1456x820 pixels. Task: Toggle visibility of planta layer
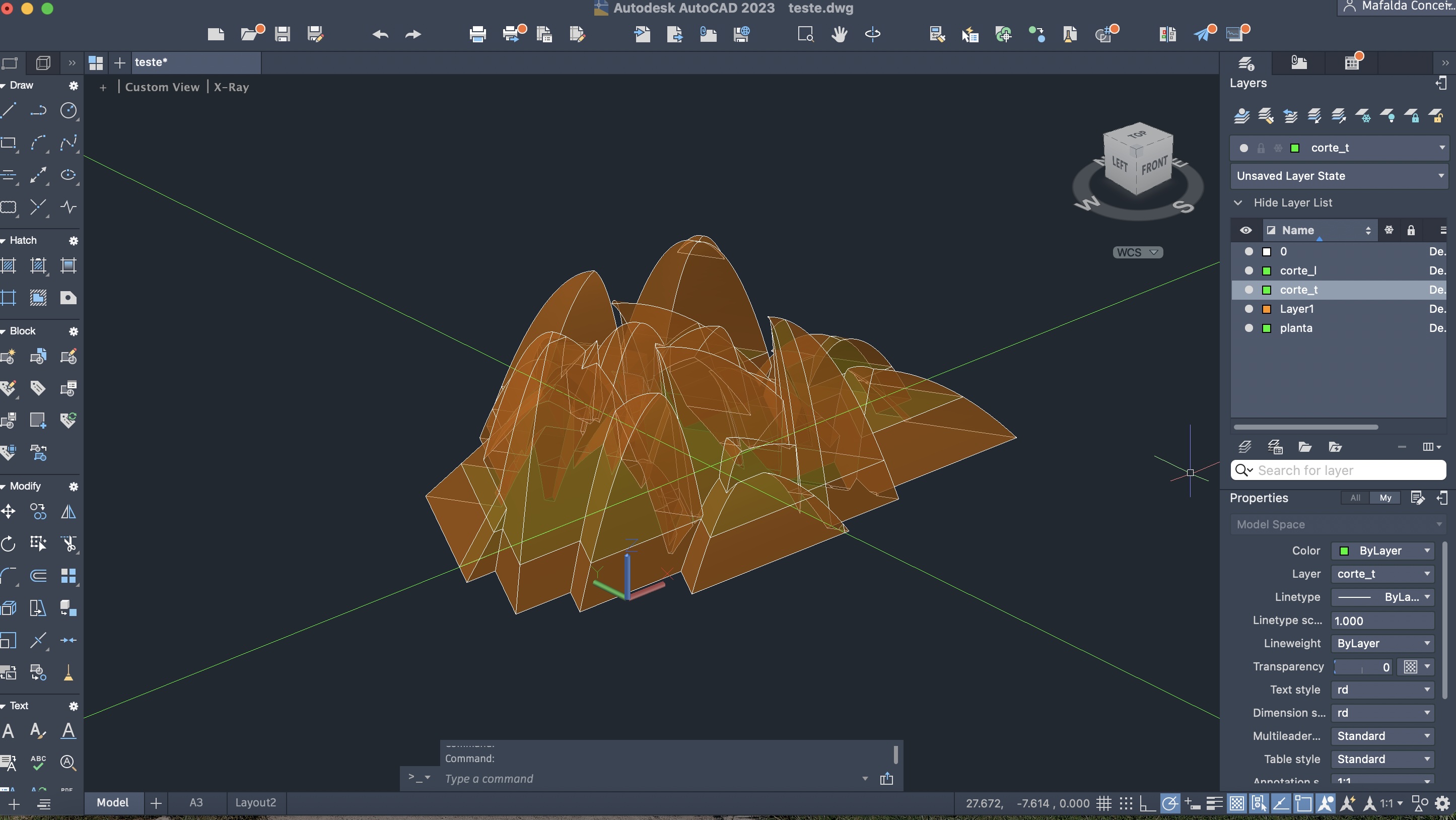[x=1249, y=328]
